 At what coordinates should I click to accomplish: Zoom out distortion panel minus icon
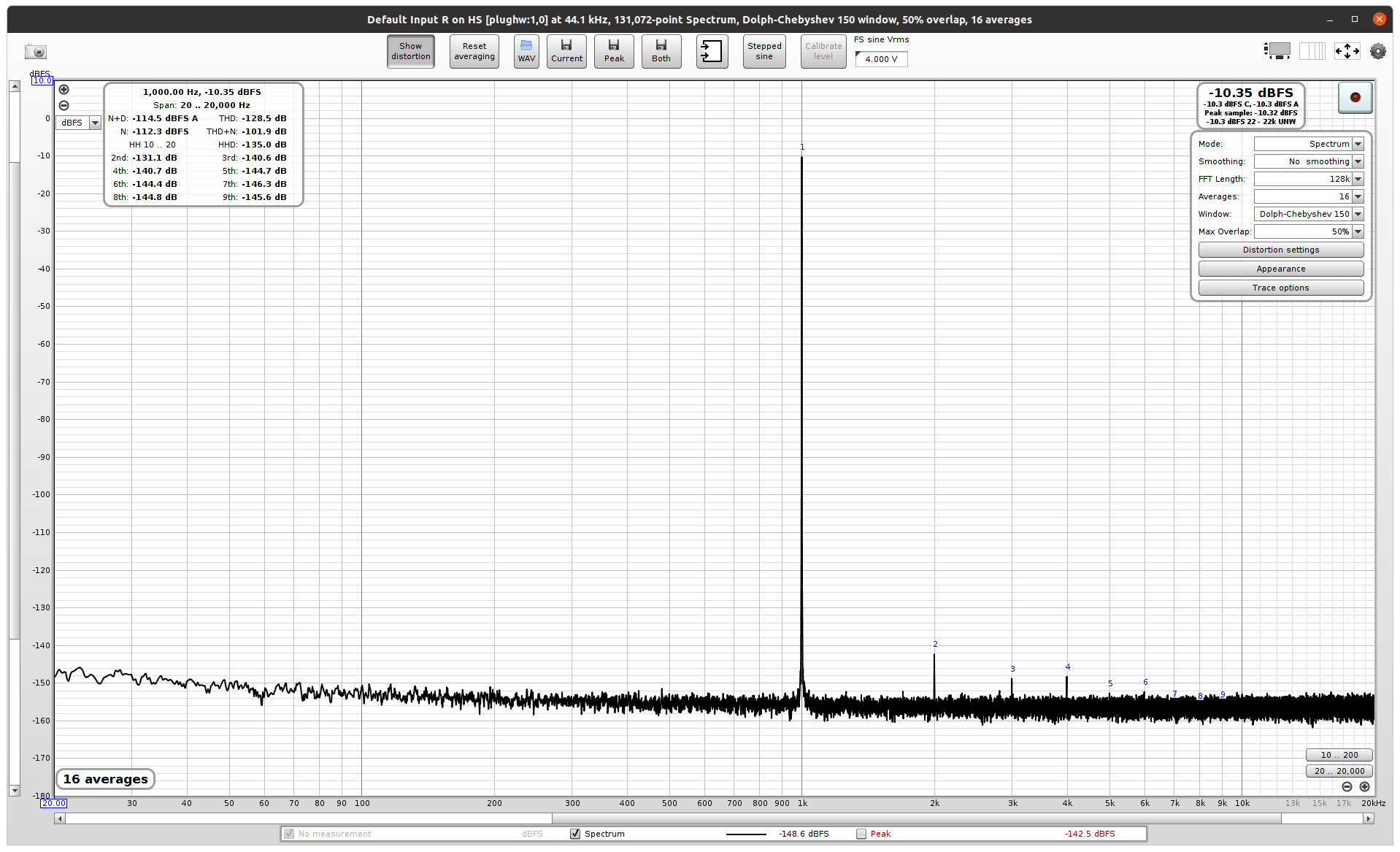tap(64, 106)
